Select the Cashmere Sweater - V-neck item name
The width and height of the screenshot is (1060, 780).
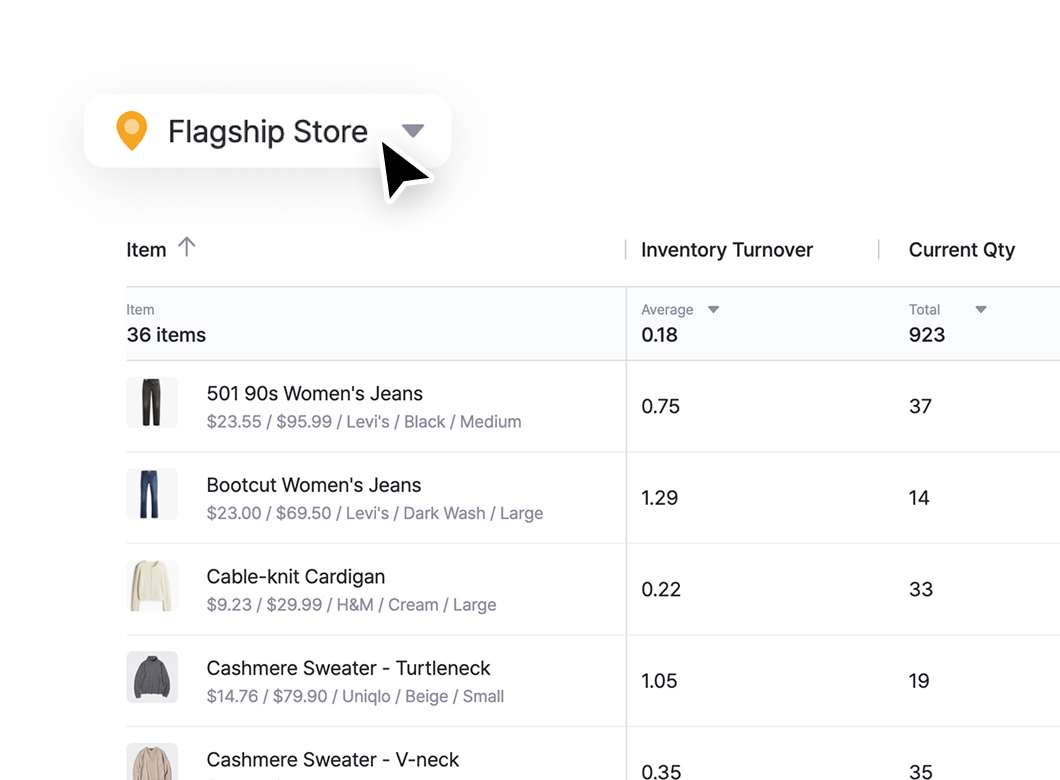(333, 760)
